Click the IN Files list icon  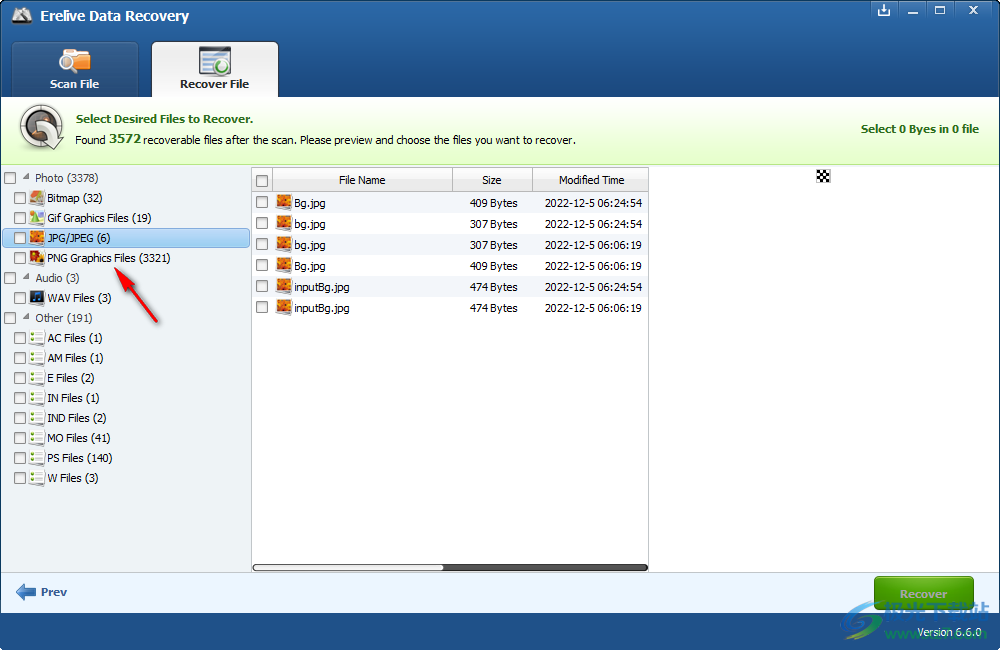point(37,397)
